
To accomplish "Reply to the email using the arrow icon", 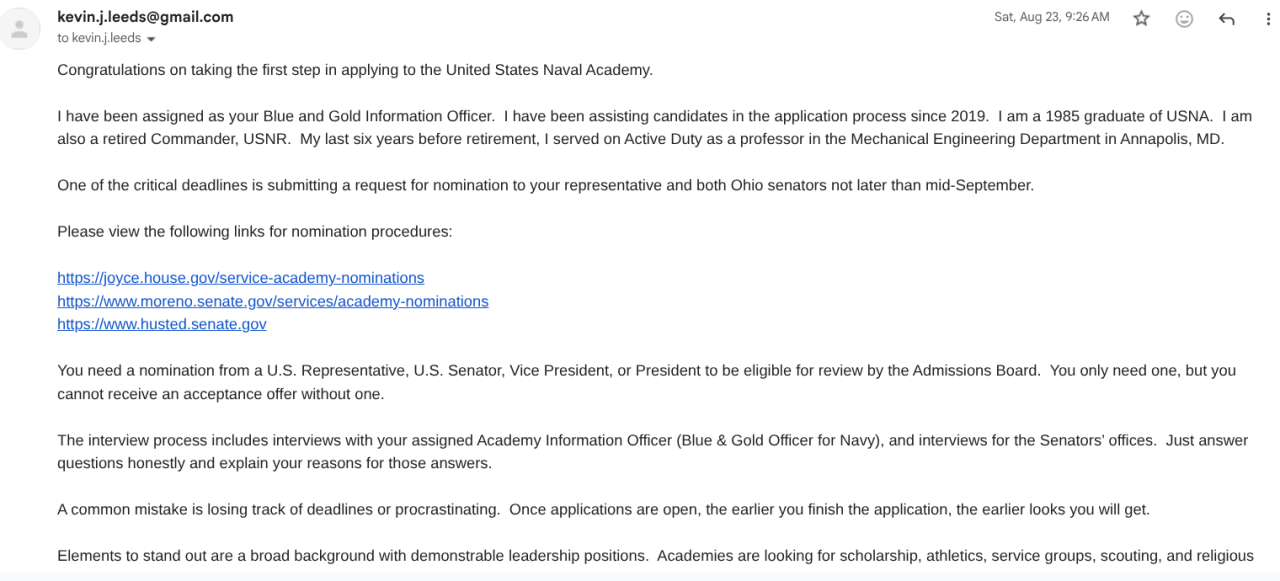I will [x=1227, y=19].
